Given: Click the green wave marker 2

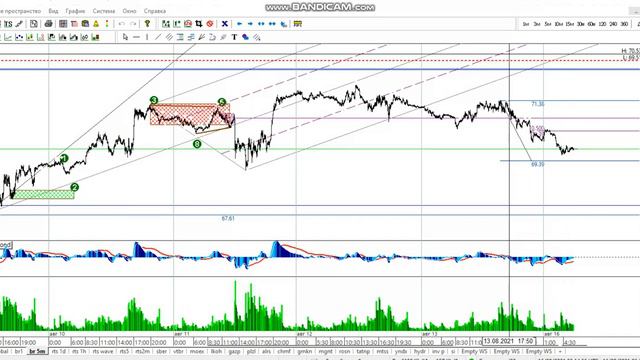Looking at the screenshot, I should click(x=74, y=187).
